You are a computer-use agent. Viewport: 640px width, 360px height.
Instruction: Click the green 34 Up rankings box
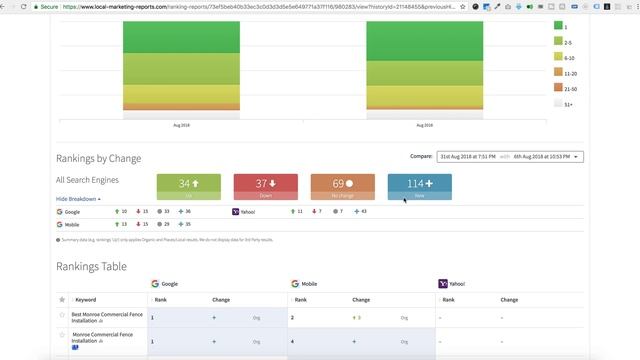(x=189, y=187)
